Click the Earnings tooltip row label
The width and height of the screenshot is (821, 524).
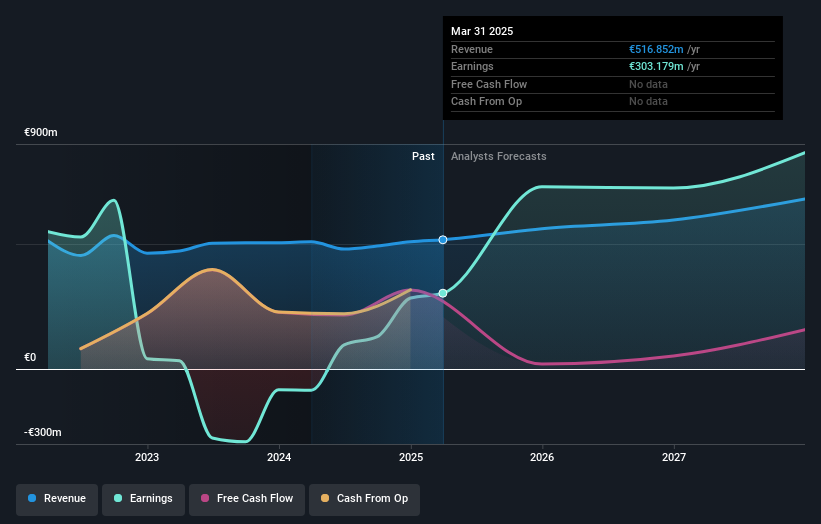(472, 66)
